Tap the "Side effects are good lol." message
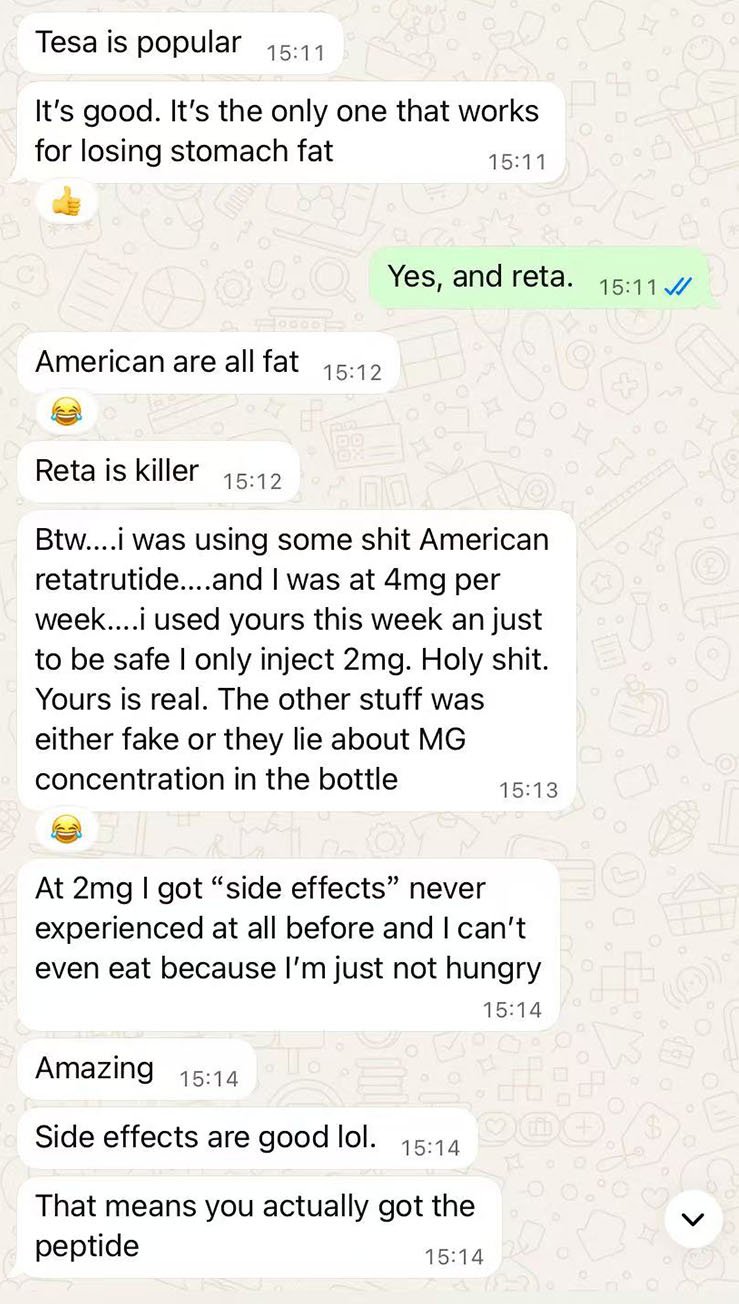Screen dimensions: 739x1304 [247, 1139]
